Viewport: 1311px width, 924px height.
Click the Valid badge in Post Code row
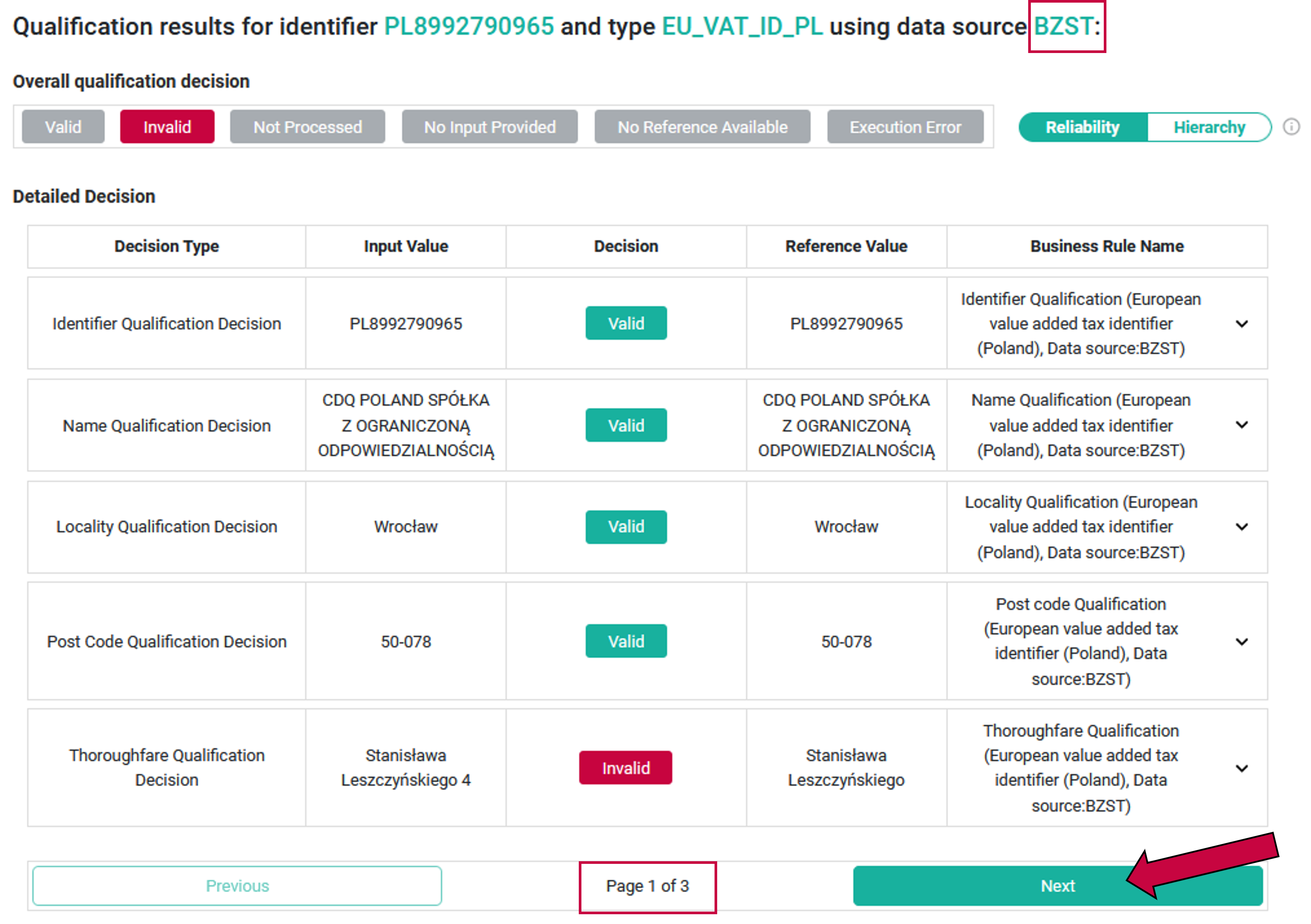point(626,641)
